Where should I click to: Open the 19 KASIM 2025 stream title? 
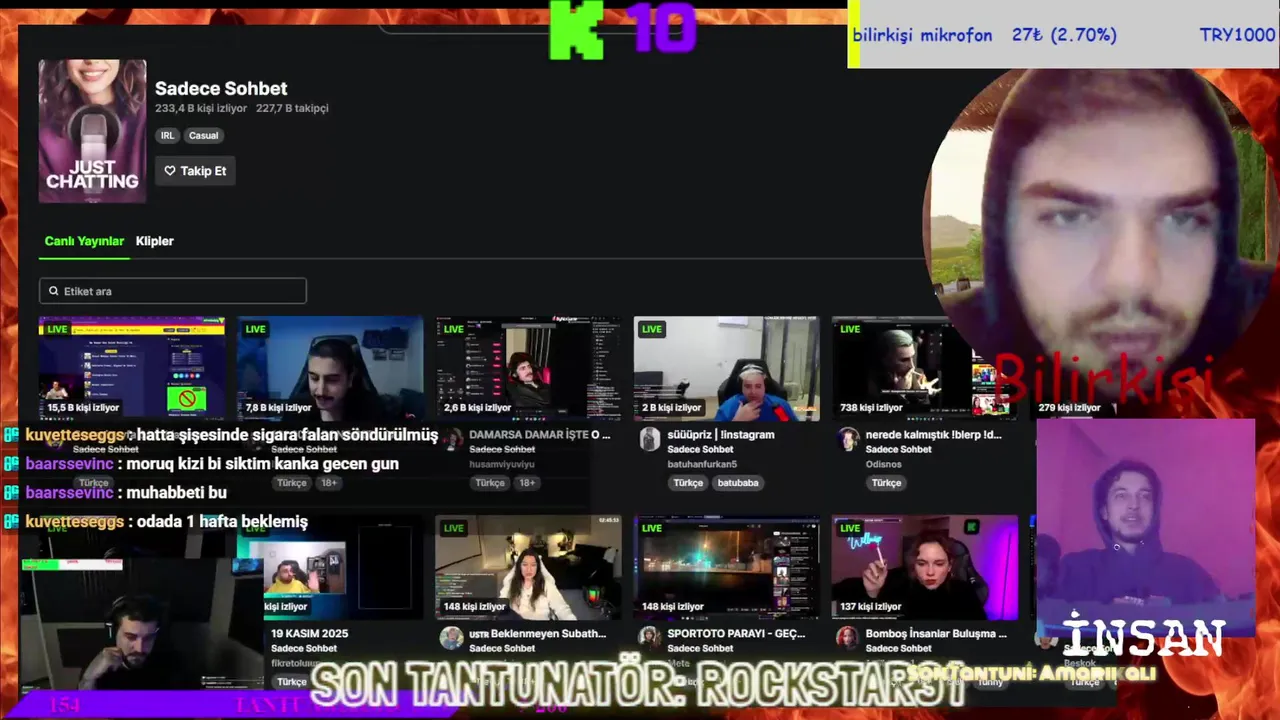pyautogui.click(x=310, y=634)
